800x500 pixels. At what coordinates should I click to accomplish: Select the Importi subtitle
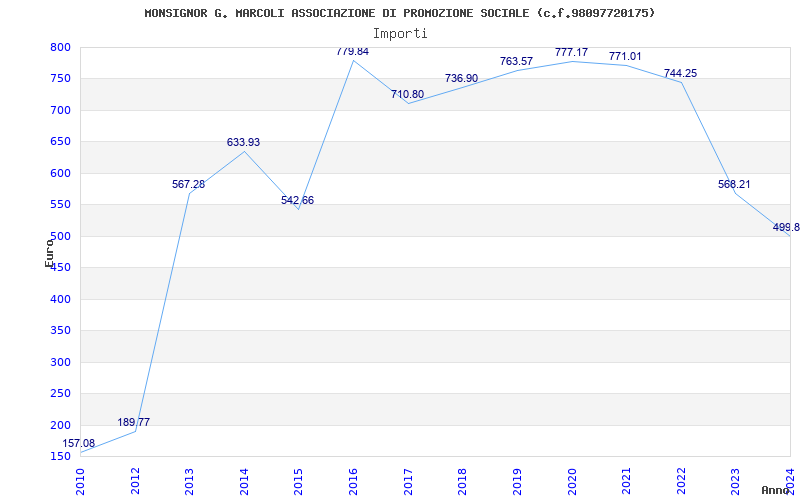(400, 34)
